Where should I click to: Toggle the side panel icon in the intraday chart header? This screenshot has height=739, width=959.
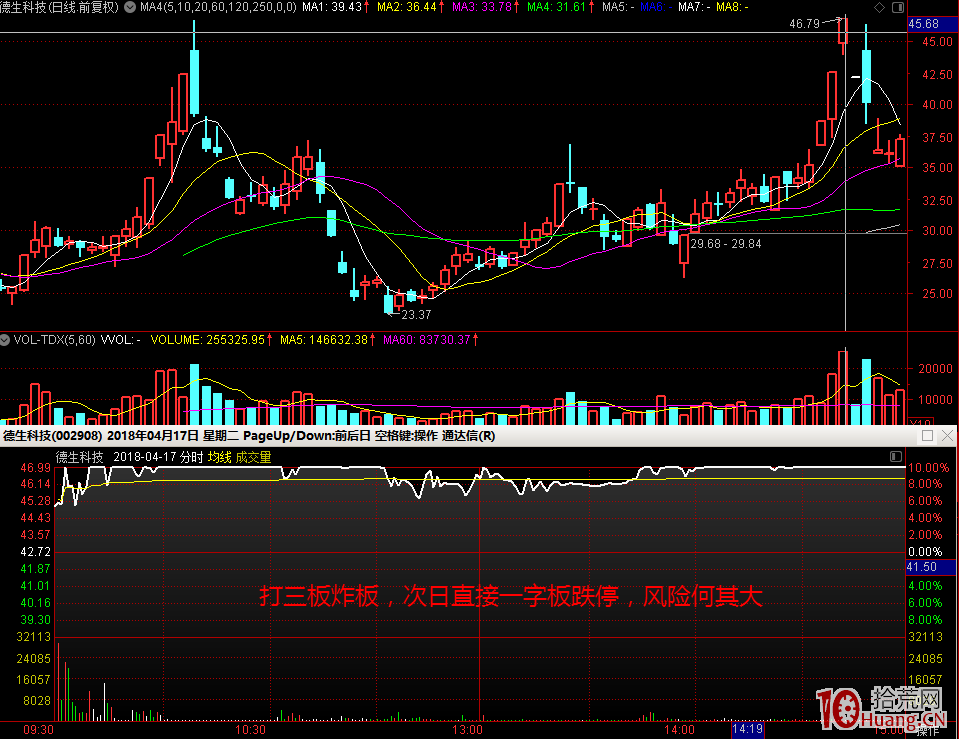coord(896,456)
